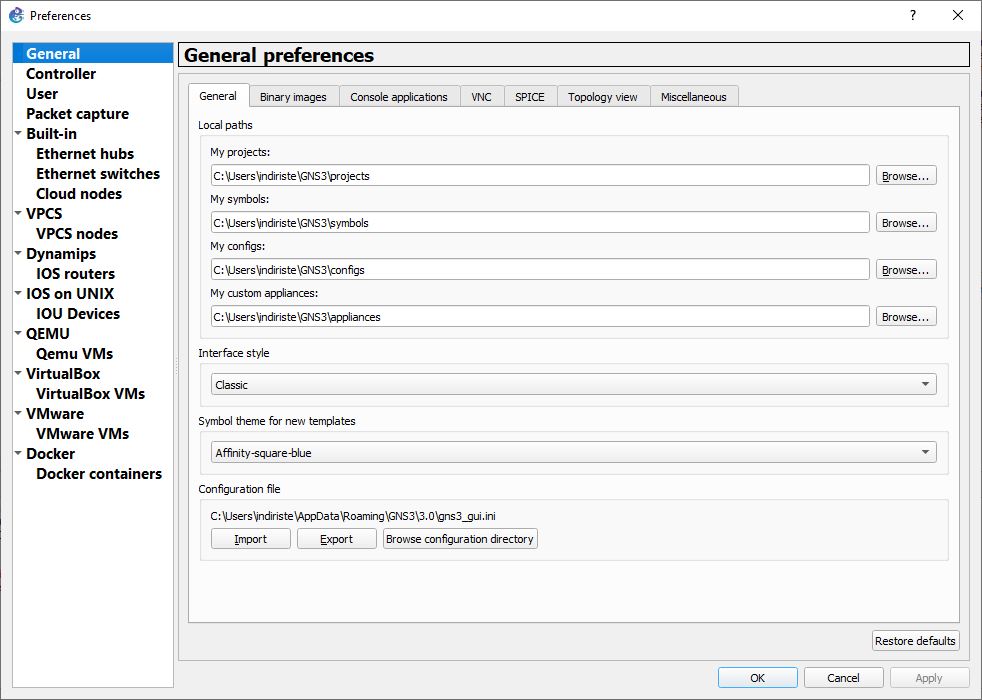The width and height of the screenshot is (982, 700).
Task: Click the Export configuration button
Action: (x=336, y=539)
